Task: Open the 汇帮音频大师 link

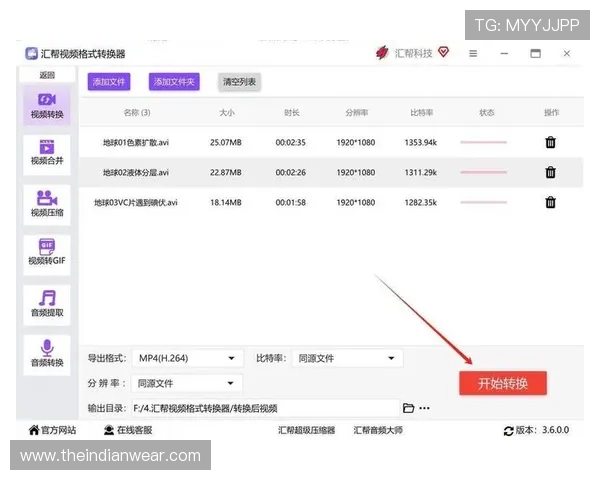Action: click(x=378, y=430)
